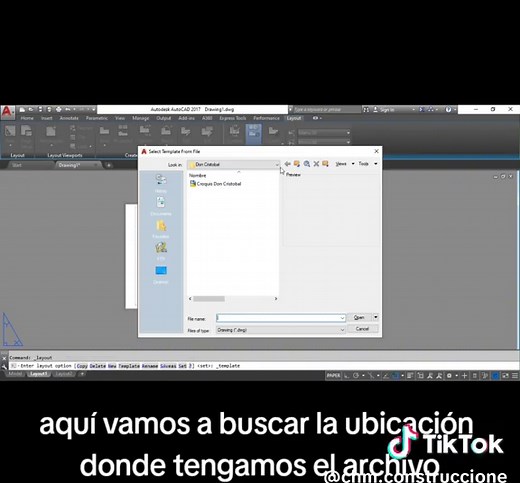Viewport: 520px width, 483px height.
Task: Expand the quick access toolbar customize arrow
Action: pos(93,109)
